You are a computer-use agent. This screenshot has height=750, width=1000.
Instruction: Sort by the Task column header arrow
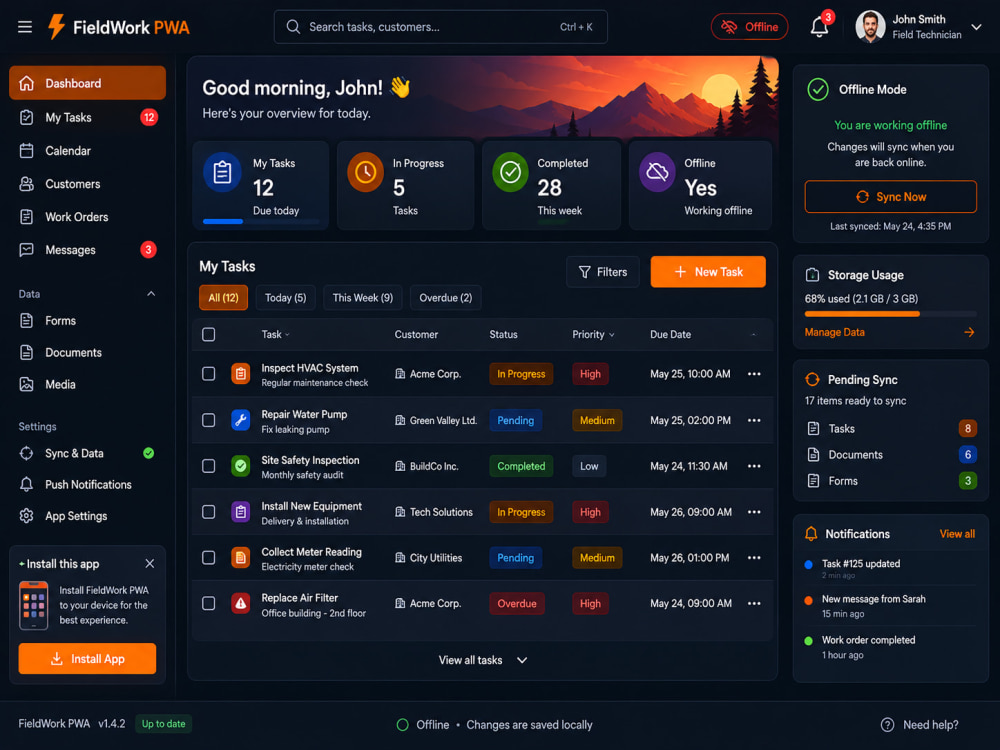[287, 335]
